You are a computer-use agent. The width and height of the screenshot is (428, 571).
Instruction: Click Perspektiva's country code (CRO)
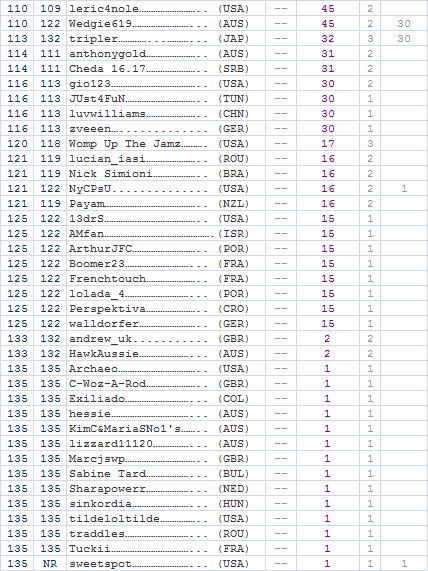[233, 308]
